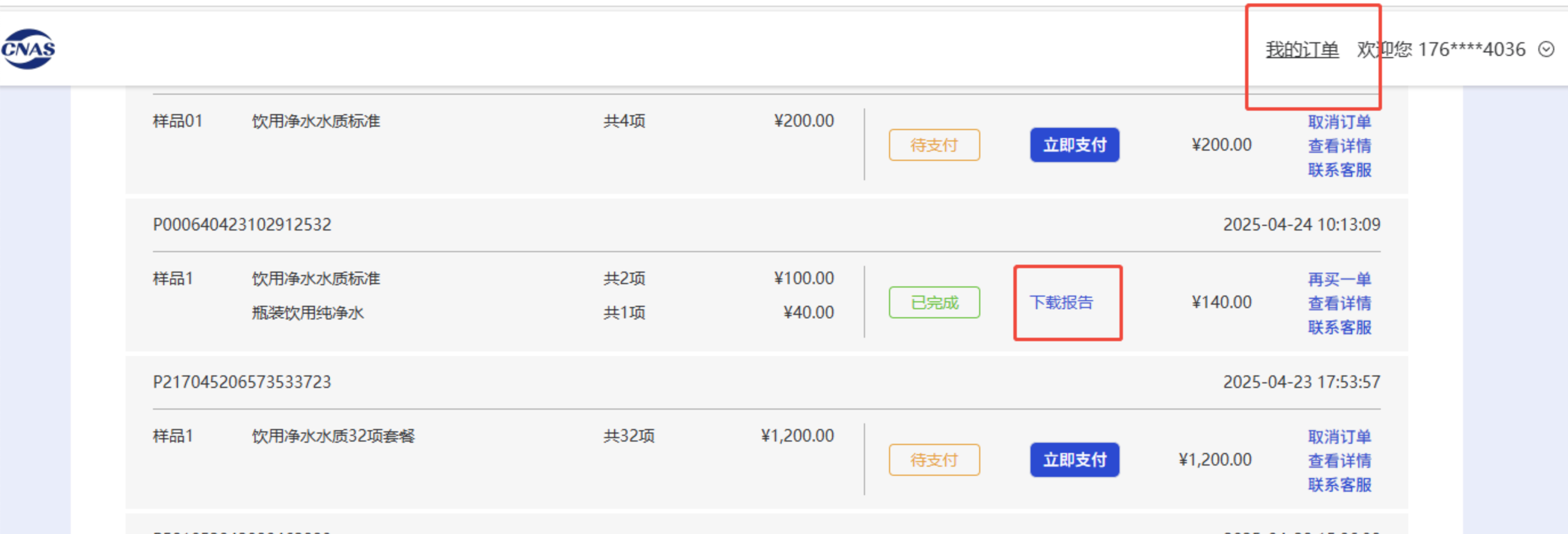Download the report for order P000640423102912532
The height and width of the screenshot is (534, 1568).
pyautogui.click(x=1061, y=302)
